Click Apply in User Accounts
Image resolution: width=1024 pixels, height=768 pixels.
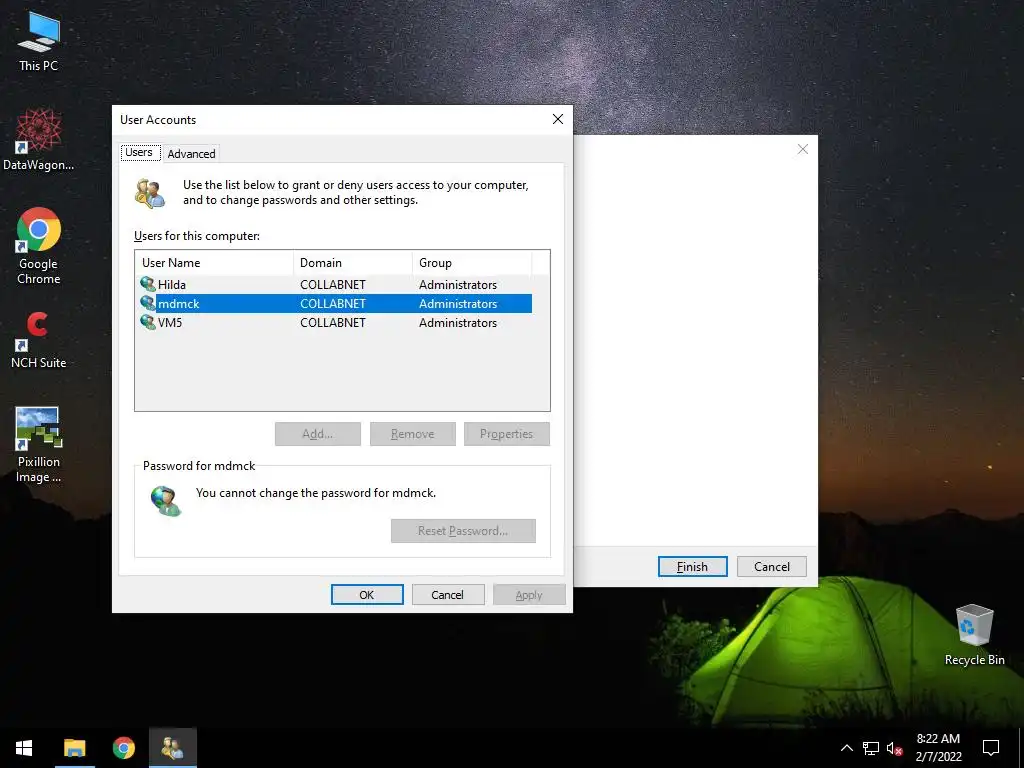529,595
